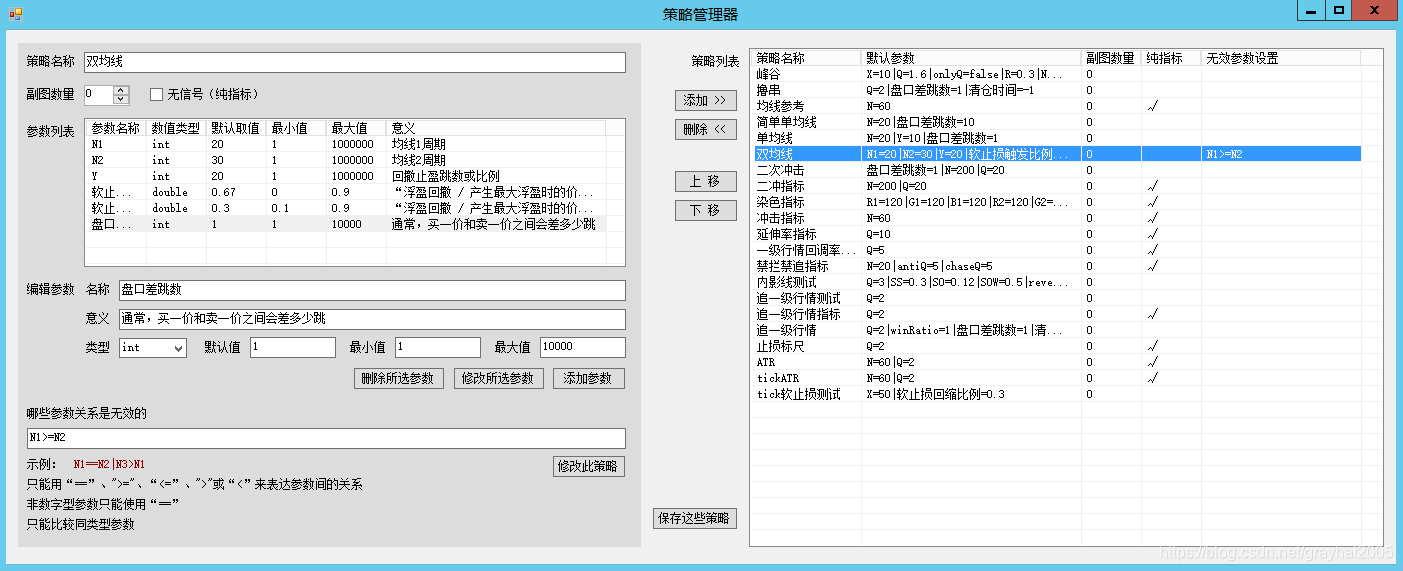Click the 数值类型 column header
This screenshot has height=571, width=1403.
[x=177, y=128]
